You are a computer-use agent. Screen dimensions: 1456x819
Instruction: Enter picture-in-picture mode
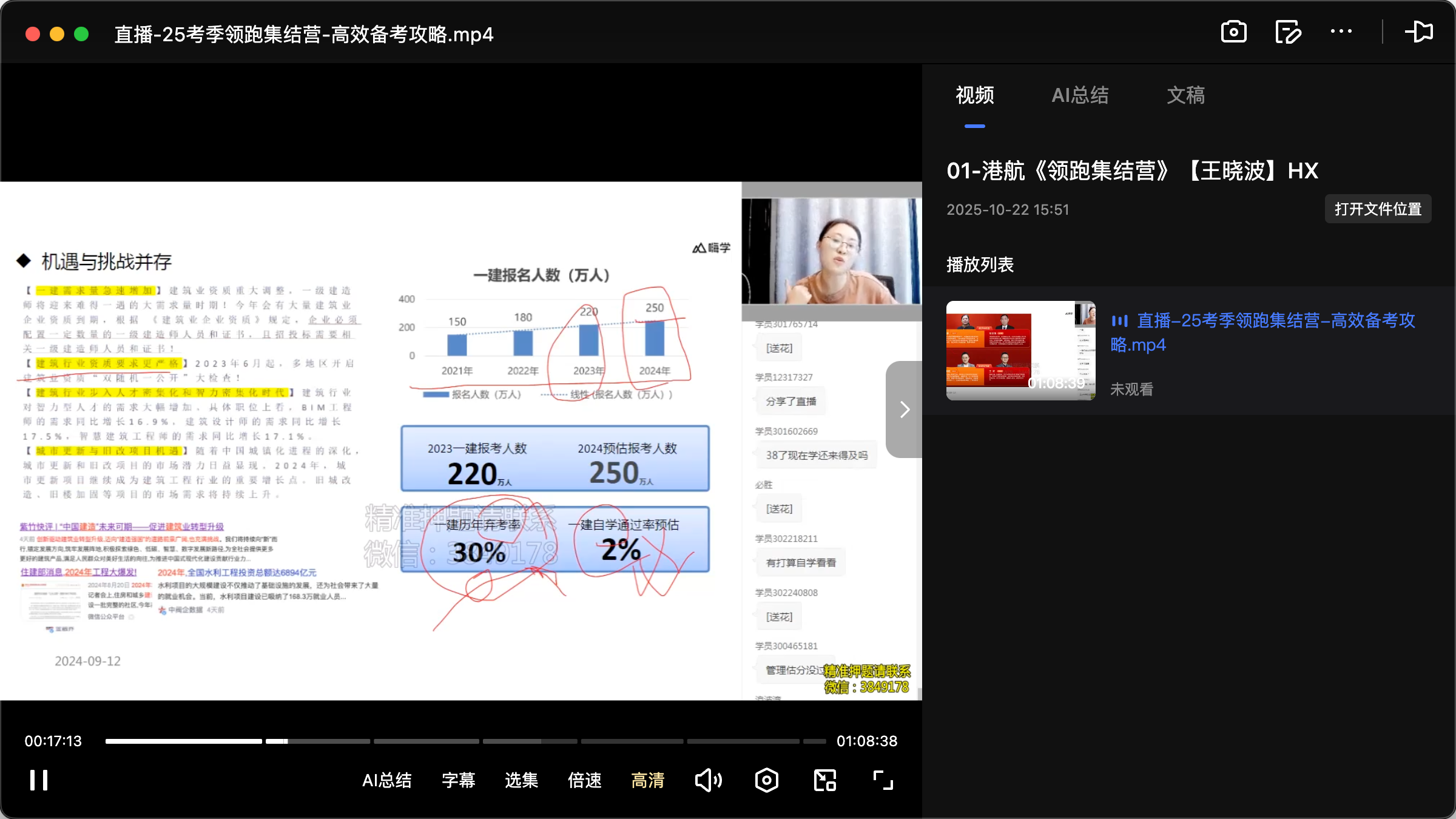click(824, 780)
